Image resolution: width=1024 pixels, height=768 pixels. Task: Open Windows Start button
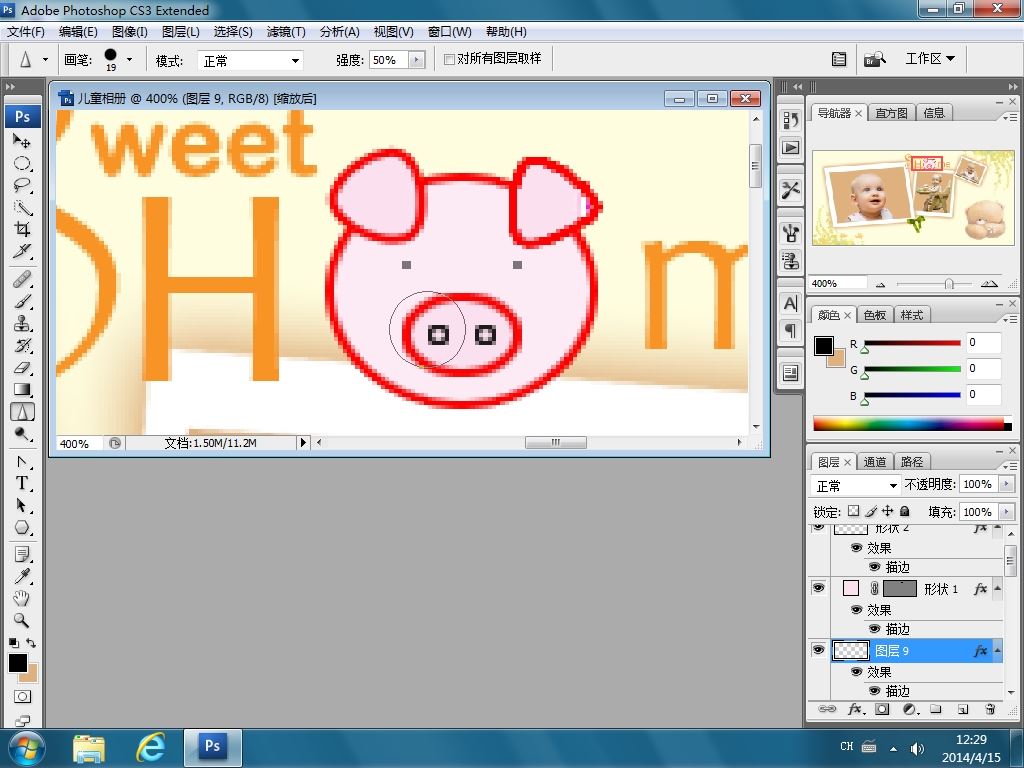(26, 748)
